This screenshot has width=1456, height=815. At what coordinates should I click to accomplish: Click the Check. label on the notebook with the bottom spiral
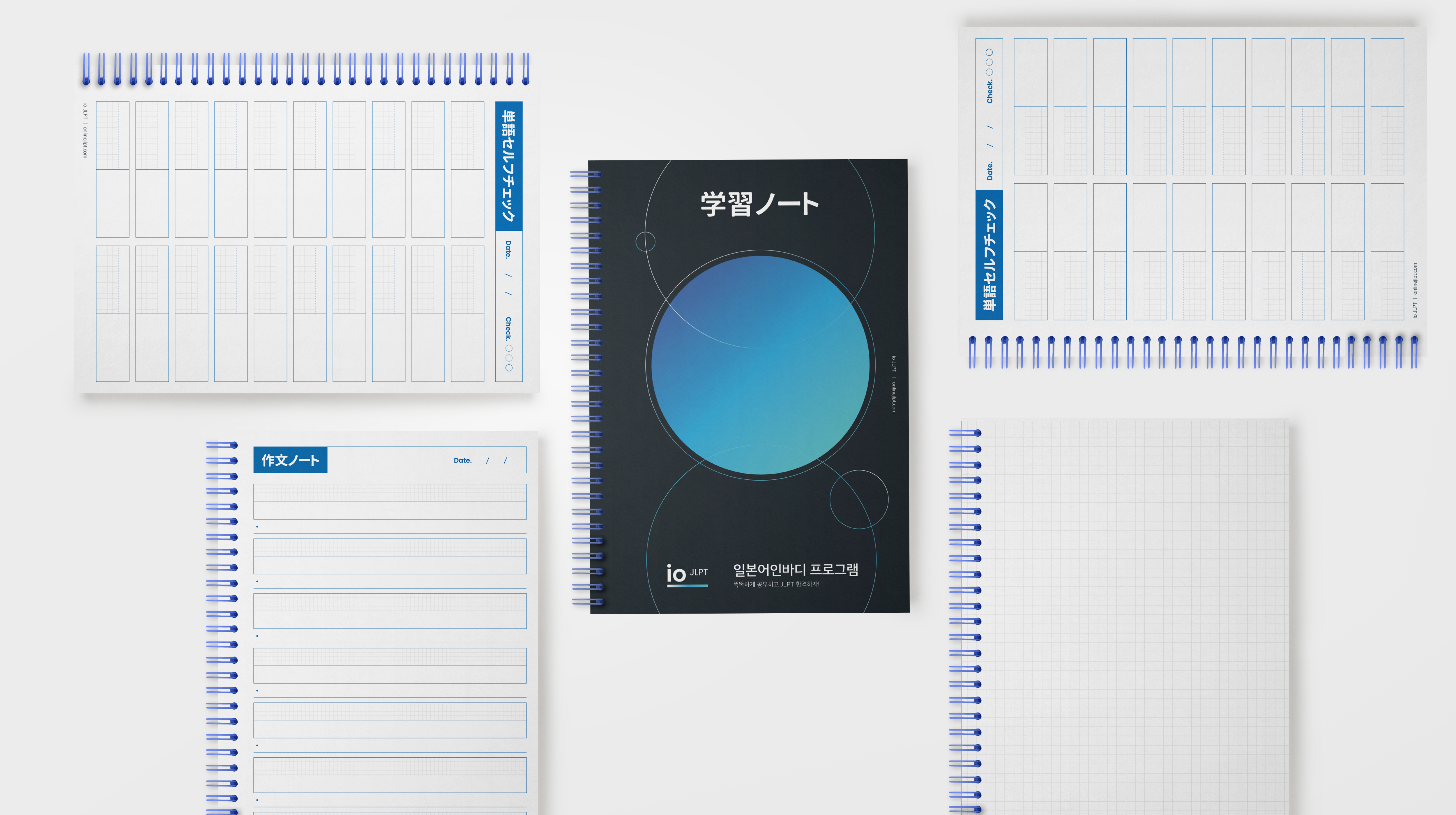(989, 91)
